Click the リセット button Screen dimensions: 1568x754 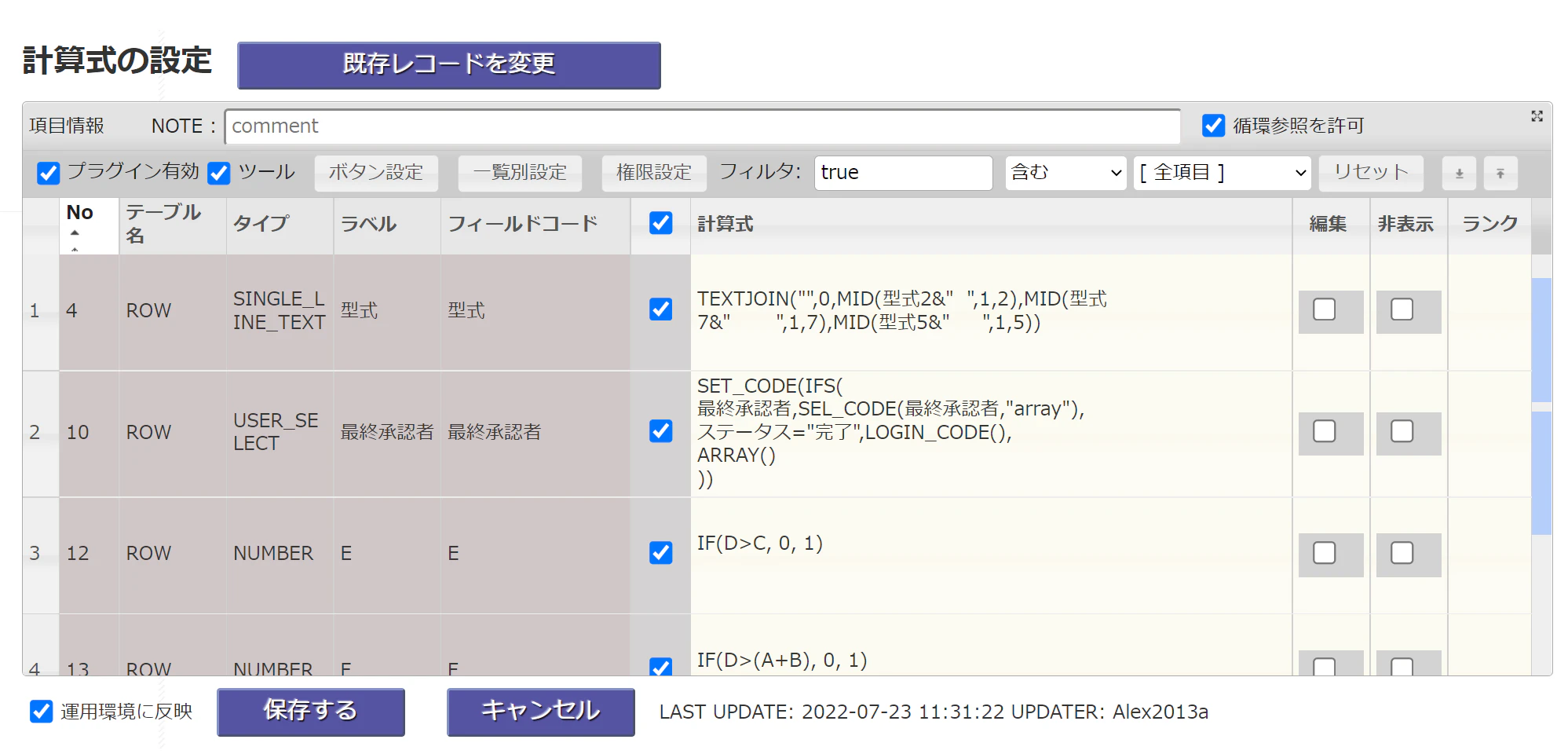[1371, 173]
